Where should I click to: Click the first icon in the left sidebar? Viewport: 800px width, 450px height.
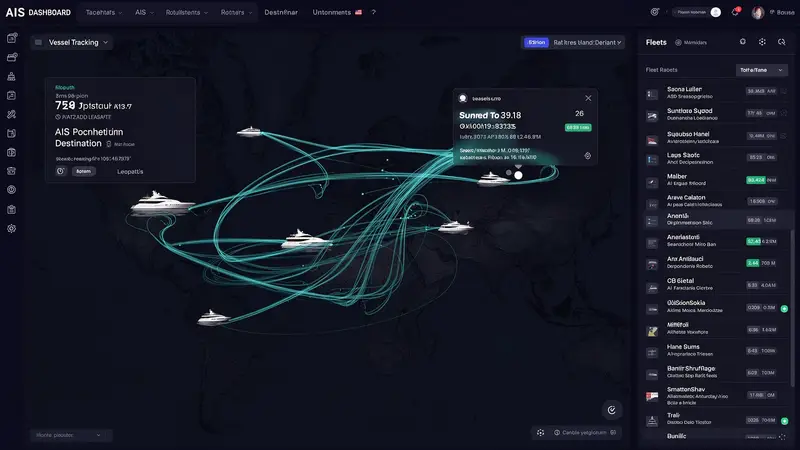tap(12, 38)
